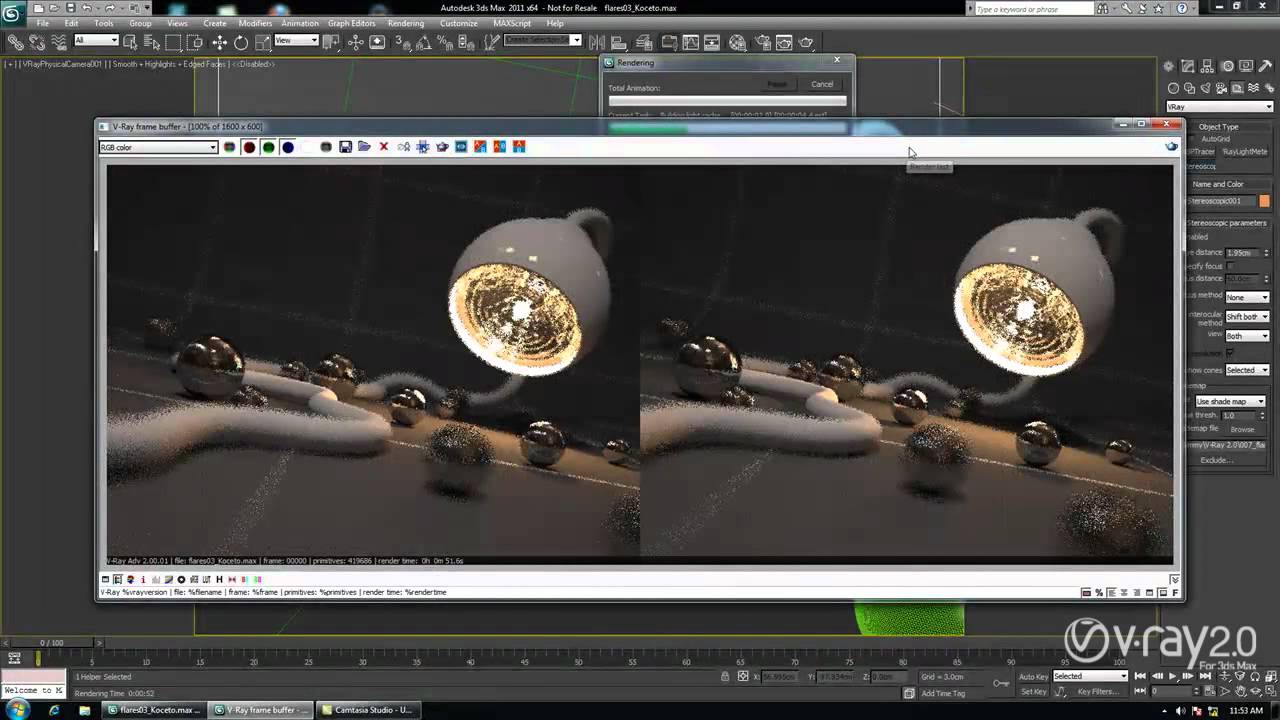Click the time slider 0 / 100
The image size is (1280, 720).
point(51,642)
